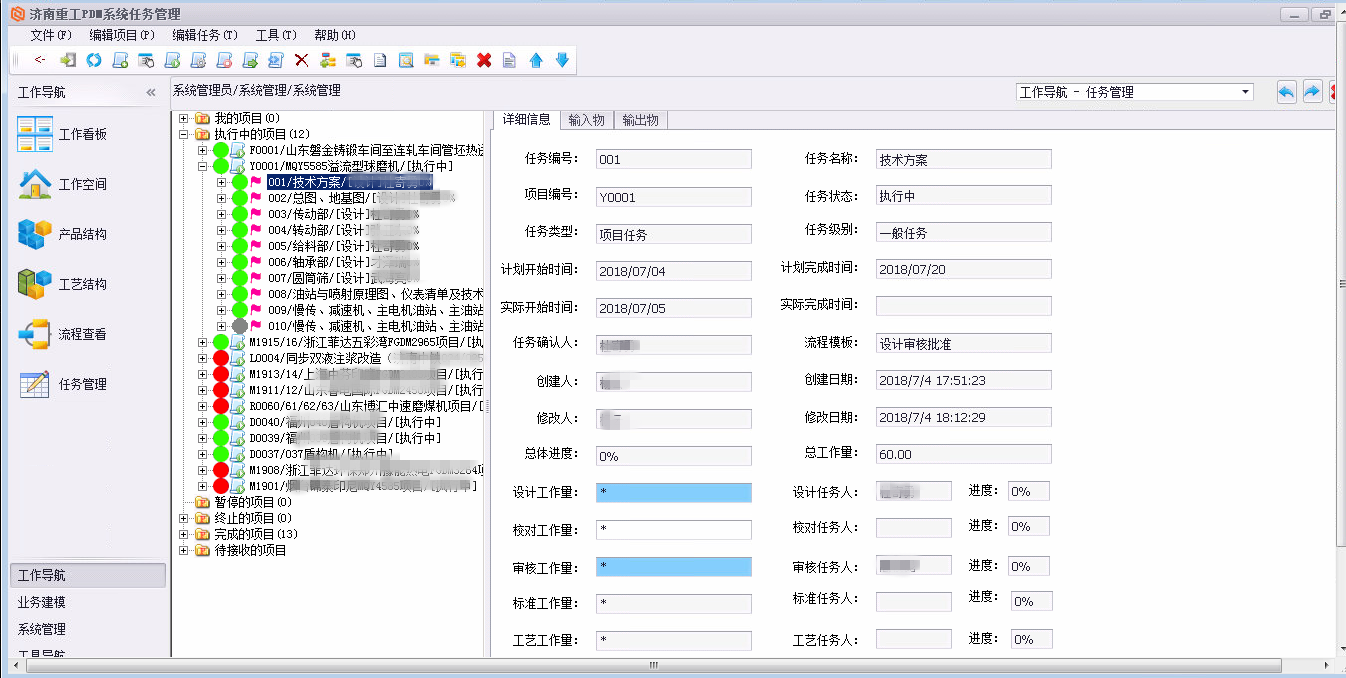Click the org-chart hierarchy toolbar icon
Image resolution: width=1346 pixels, height=678 pixels.
327,60
